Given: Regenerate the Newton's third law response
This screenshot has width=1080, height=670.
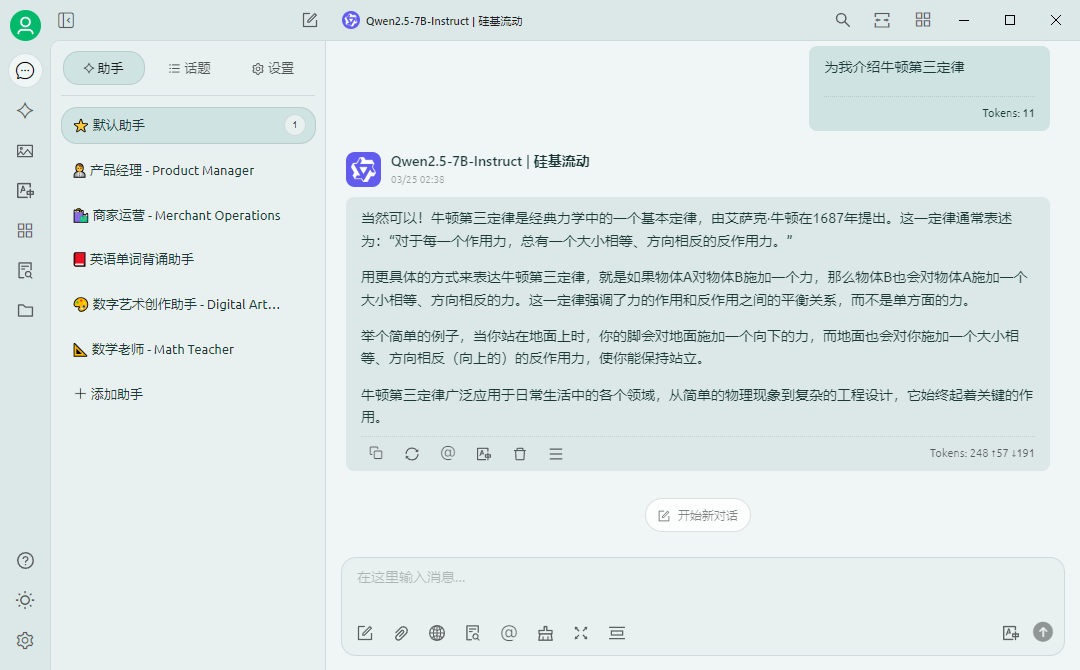Looking at the screenshot, I should (412, 453).
